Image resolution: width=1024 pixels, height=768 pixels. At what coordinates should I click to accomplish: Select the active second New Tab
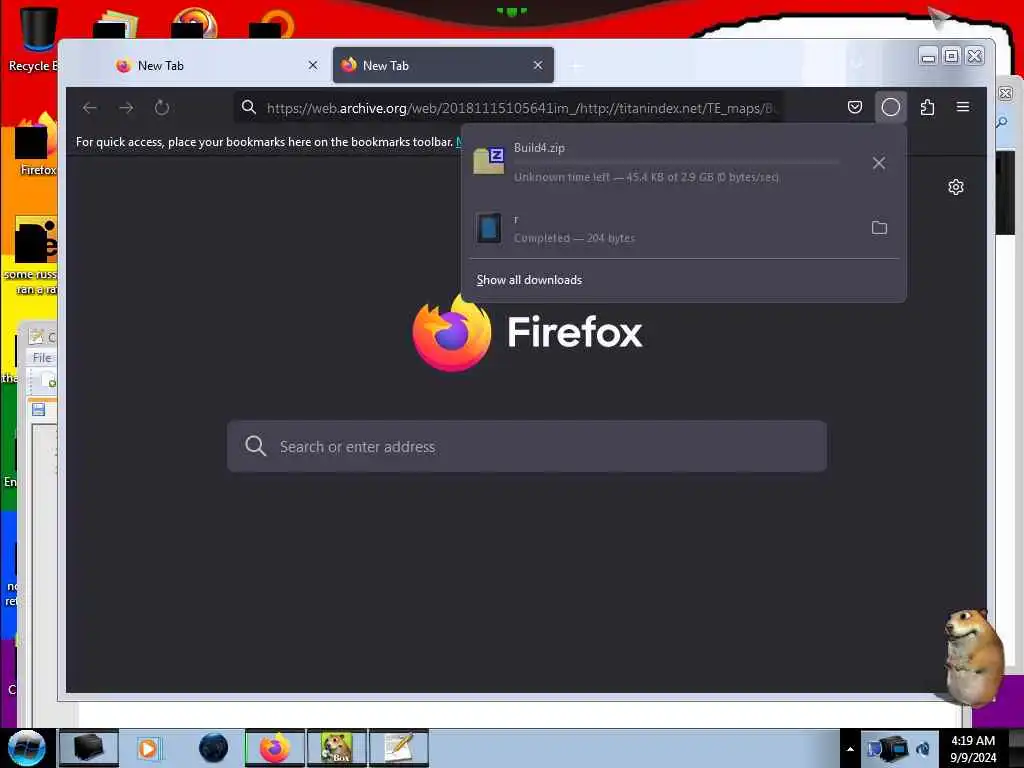(443, 65)
